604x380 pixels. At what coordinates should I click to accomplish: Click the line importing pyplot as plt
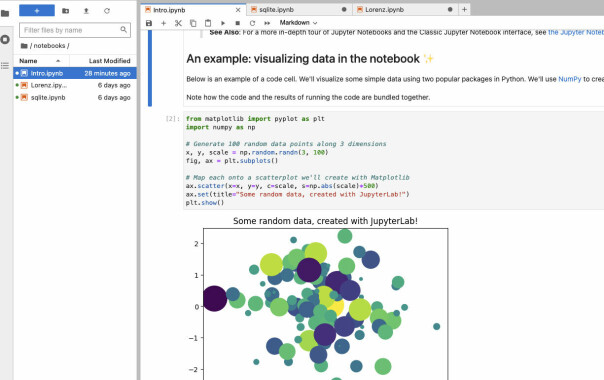click(x=255, y=119)
